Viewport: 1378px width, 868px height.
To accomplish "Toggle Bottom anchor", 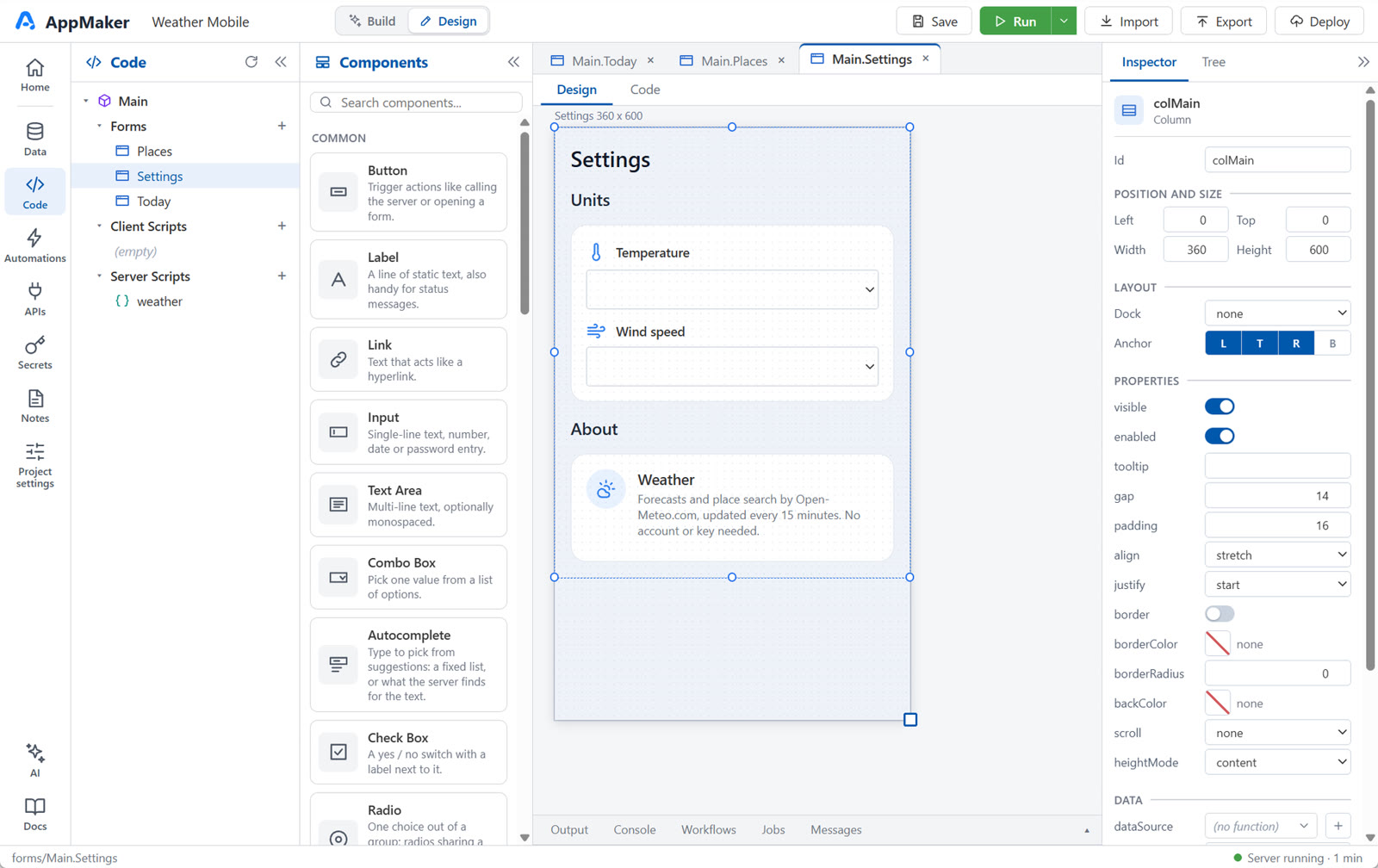I will pos(1332,343).
